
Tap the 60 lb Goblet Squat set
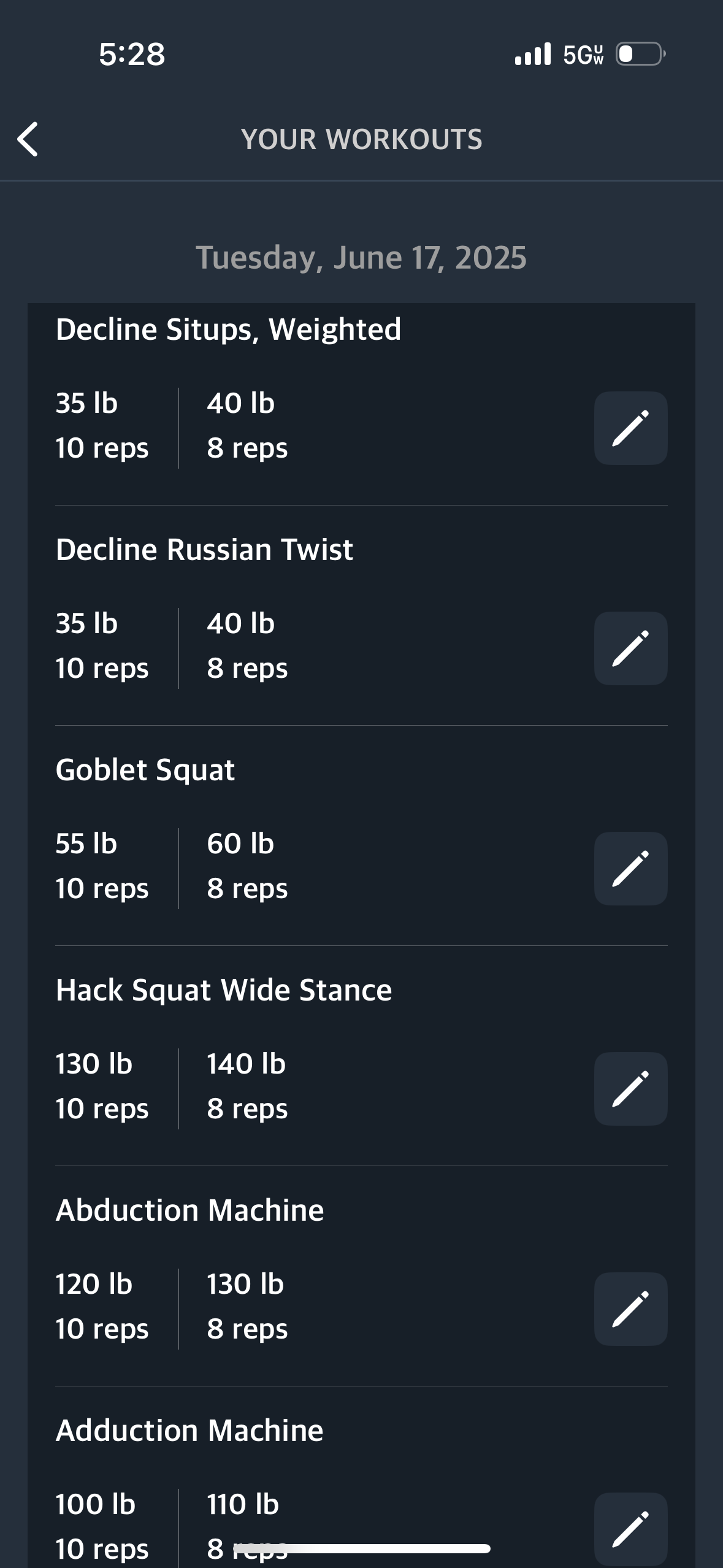[247, 866]
